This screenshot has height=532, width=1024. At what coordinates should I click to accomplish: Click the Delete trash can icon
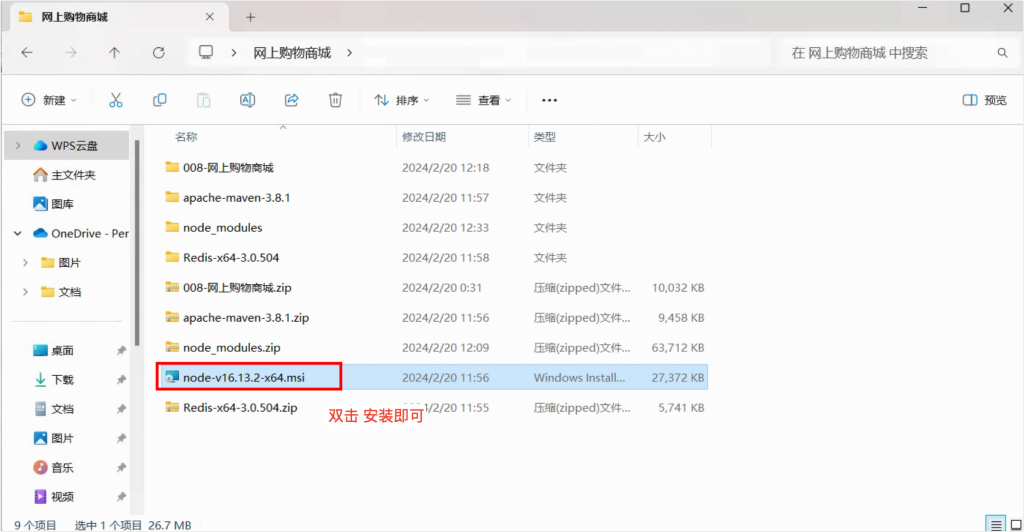pyautogui.click(x=335, y=100)
